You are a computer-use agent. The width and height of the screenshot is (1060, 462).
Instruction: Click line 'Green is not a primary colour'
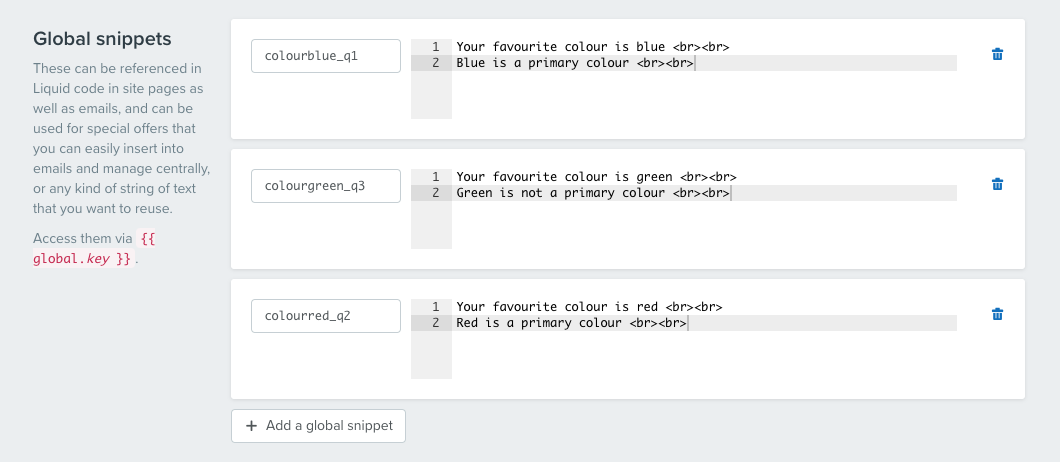(x=704, y=193)
